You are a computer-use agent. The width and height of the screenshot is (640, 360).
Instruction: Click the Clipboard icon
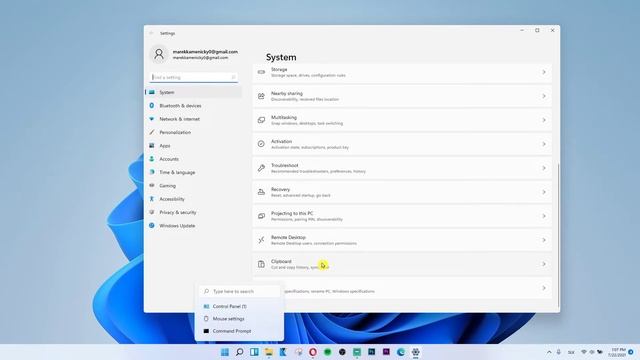pyautogui.click(x=261, y=264)
